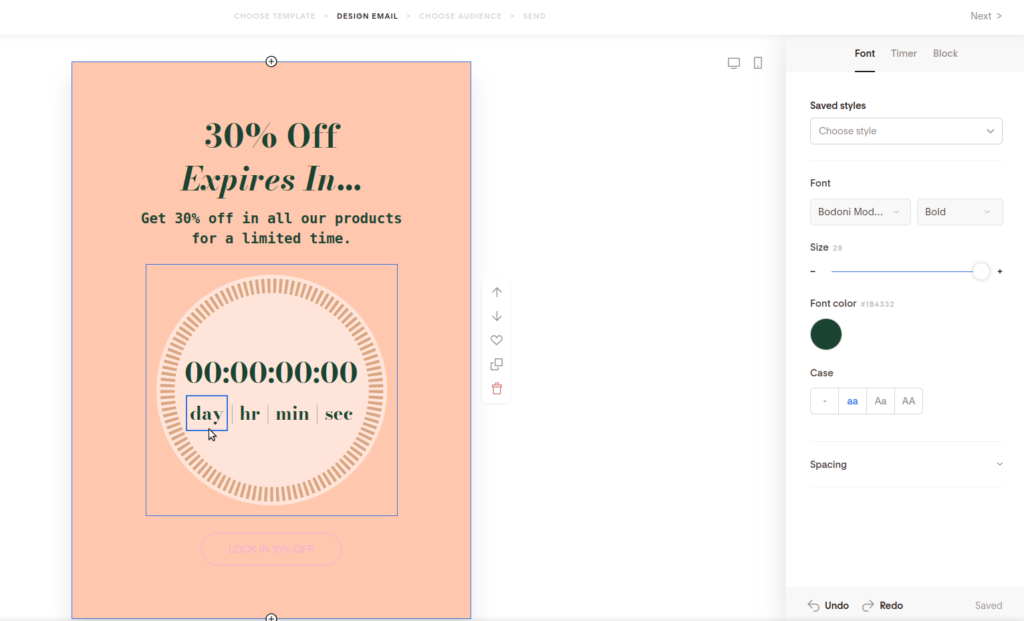Select the 'min' timer label

coord(292,413)
